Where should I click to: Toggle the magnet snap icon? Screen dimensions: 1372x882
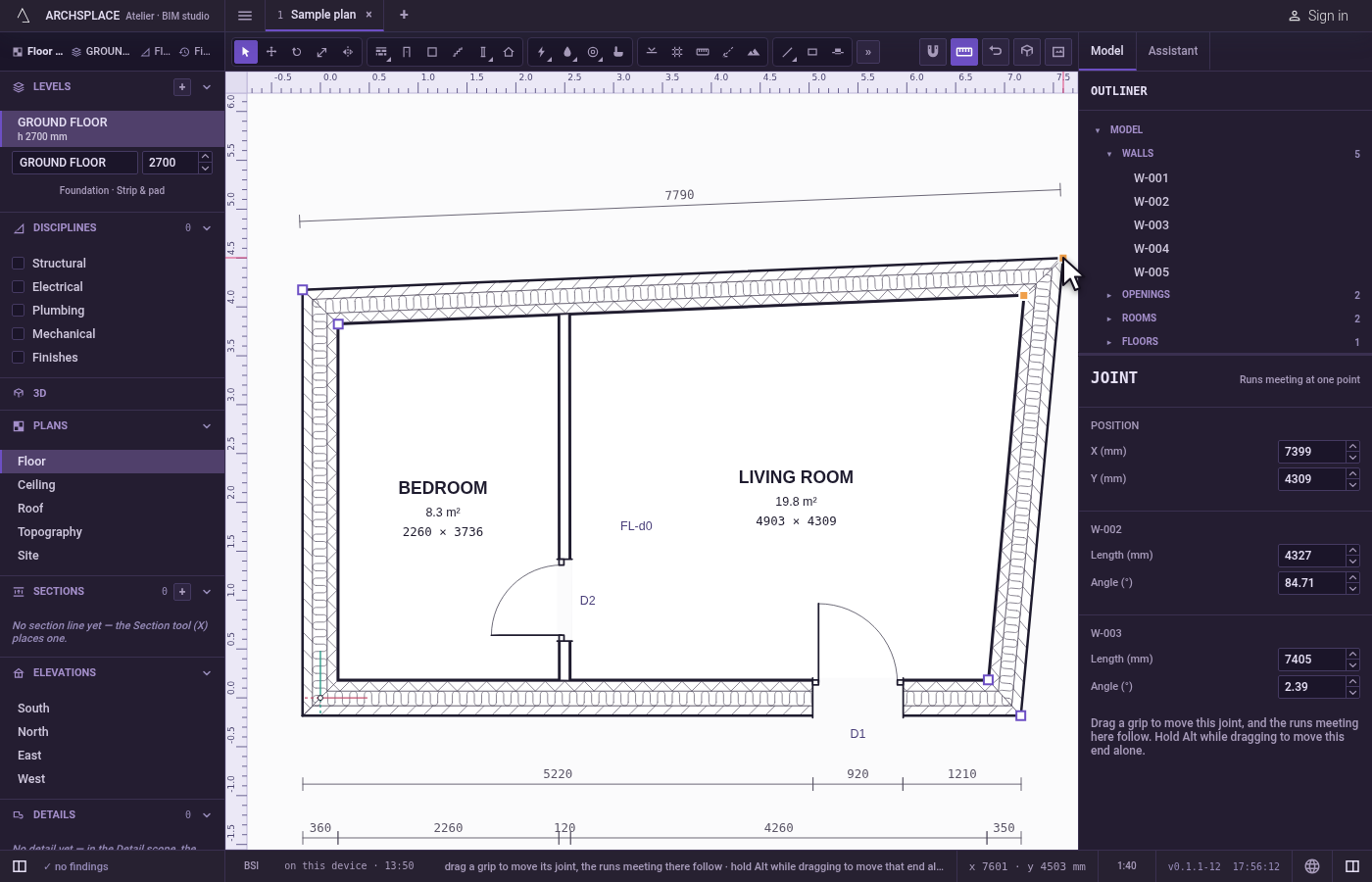[933, 51]
